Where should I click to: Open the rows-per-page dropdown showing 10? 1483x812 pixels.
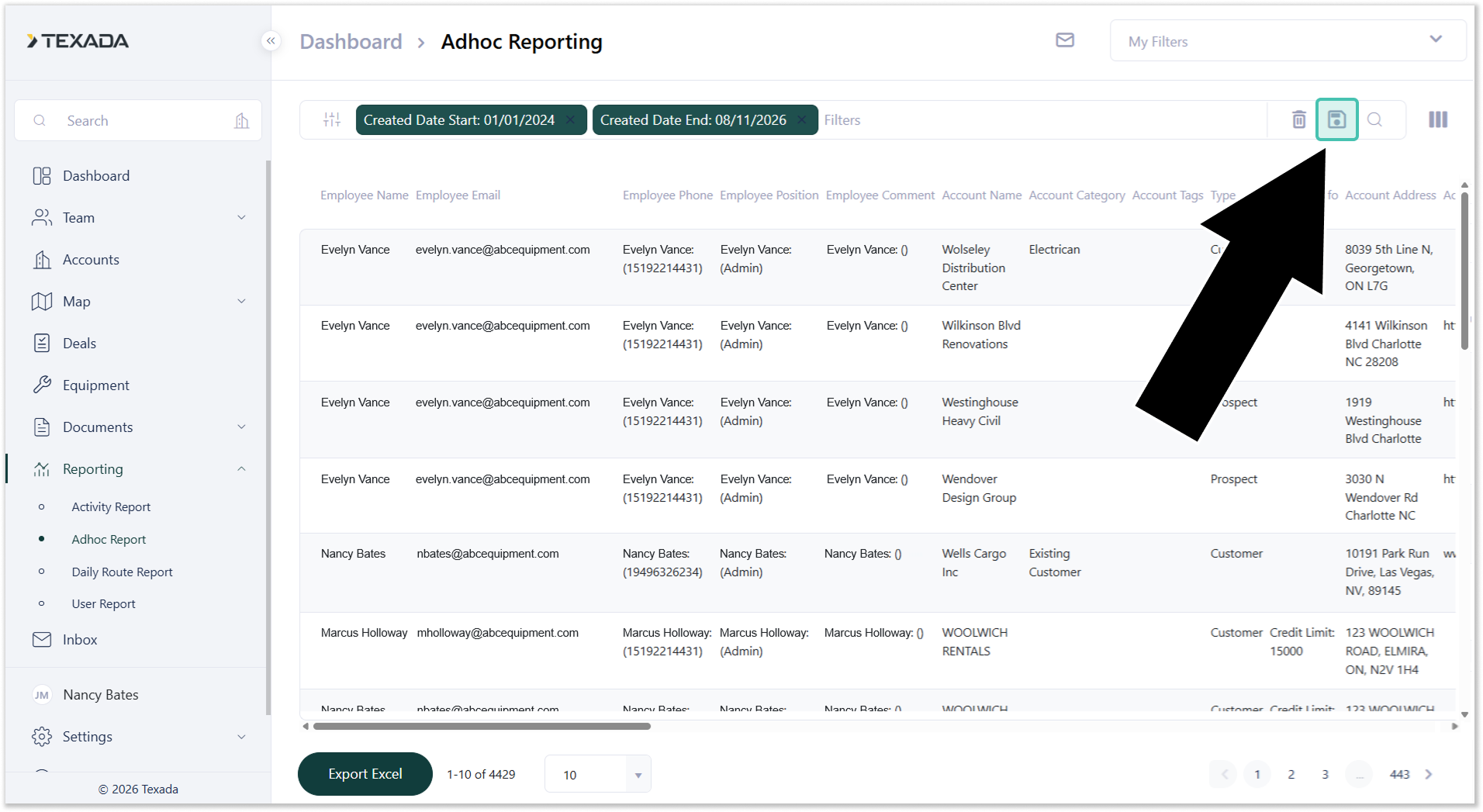pyautogui.click(x=597, y=774)
